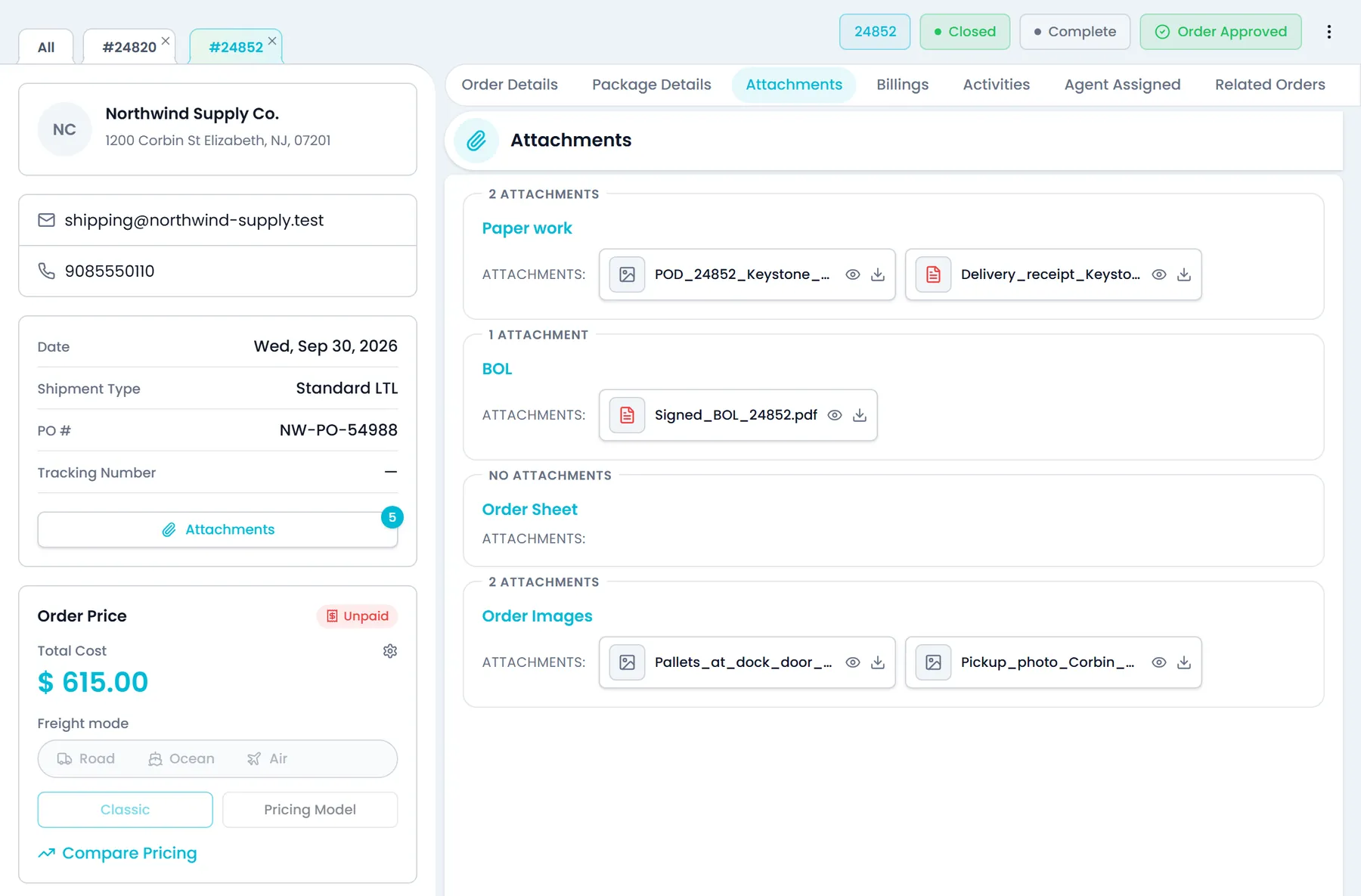Switch to order tab #24820

129,47
